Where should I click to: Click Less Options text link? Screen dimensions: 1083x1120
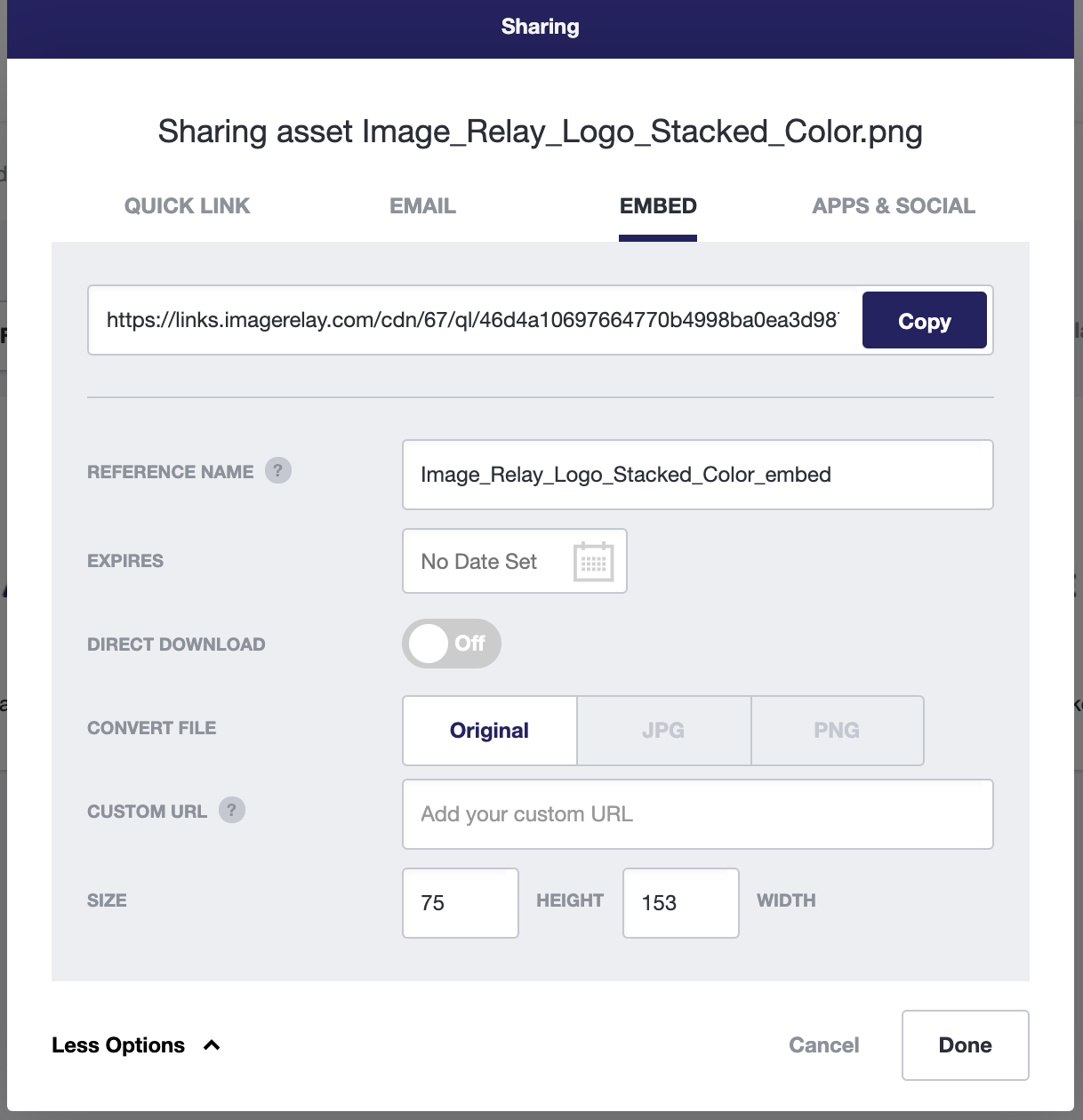point(118,1045)
